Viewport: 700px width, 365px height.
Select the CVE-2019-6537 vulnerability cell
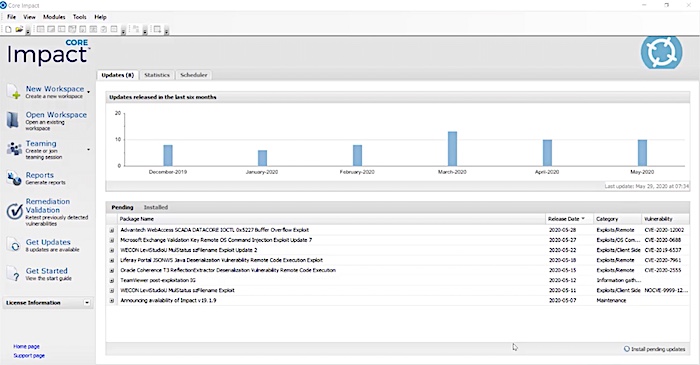coord(663,250)
